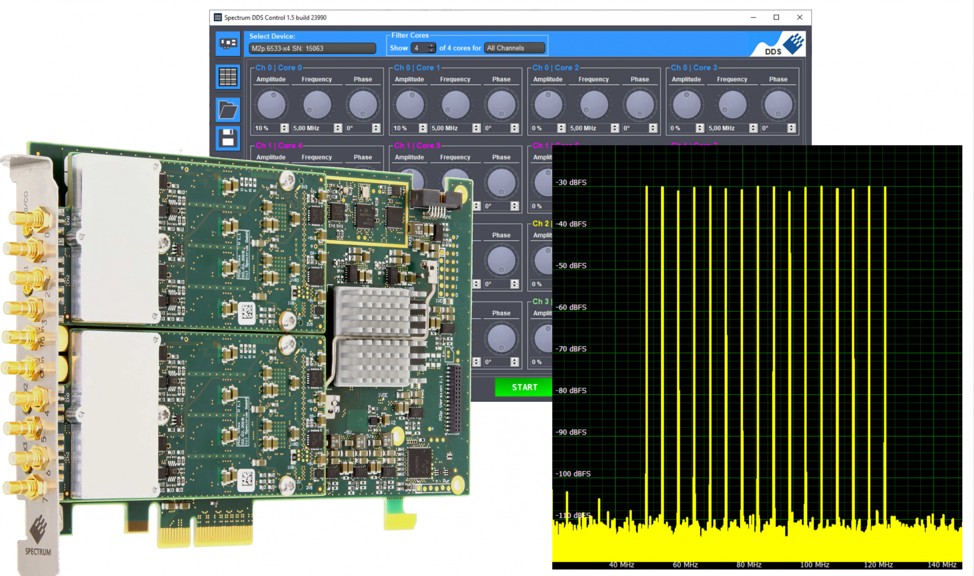The image size is (974, 576).
Task: Turn the Ch 0 Core 2 Amplitude knob
Action: (x=548, y=104)
